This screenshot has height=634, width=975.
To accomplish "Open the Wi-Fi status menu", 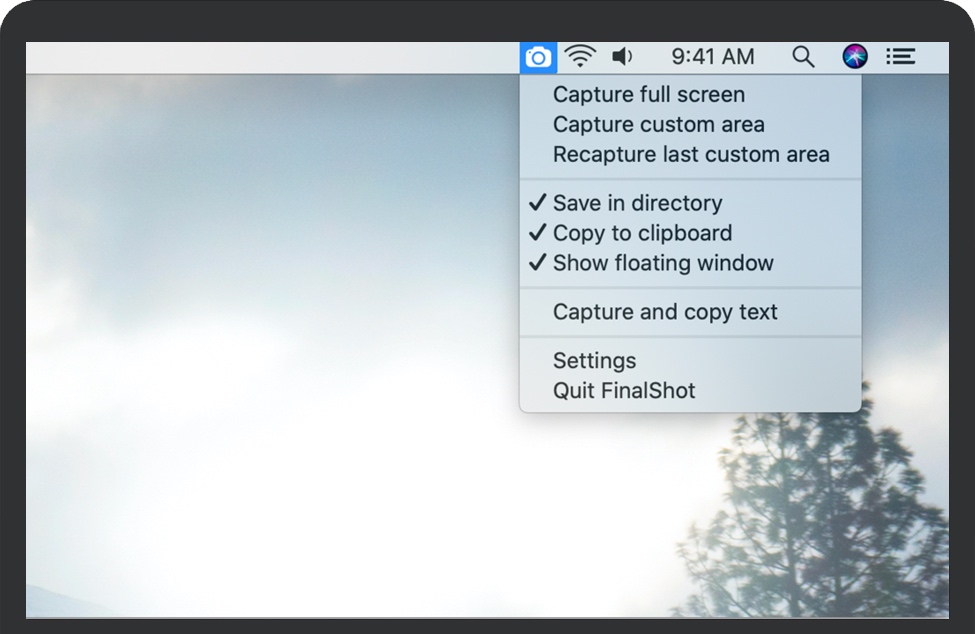I will point(580,57).
